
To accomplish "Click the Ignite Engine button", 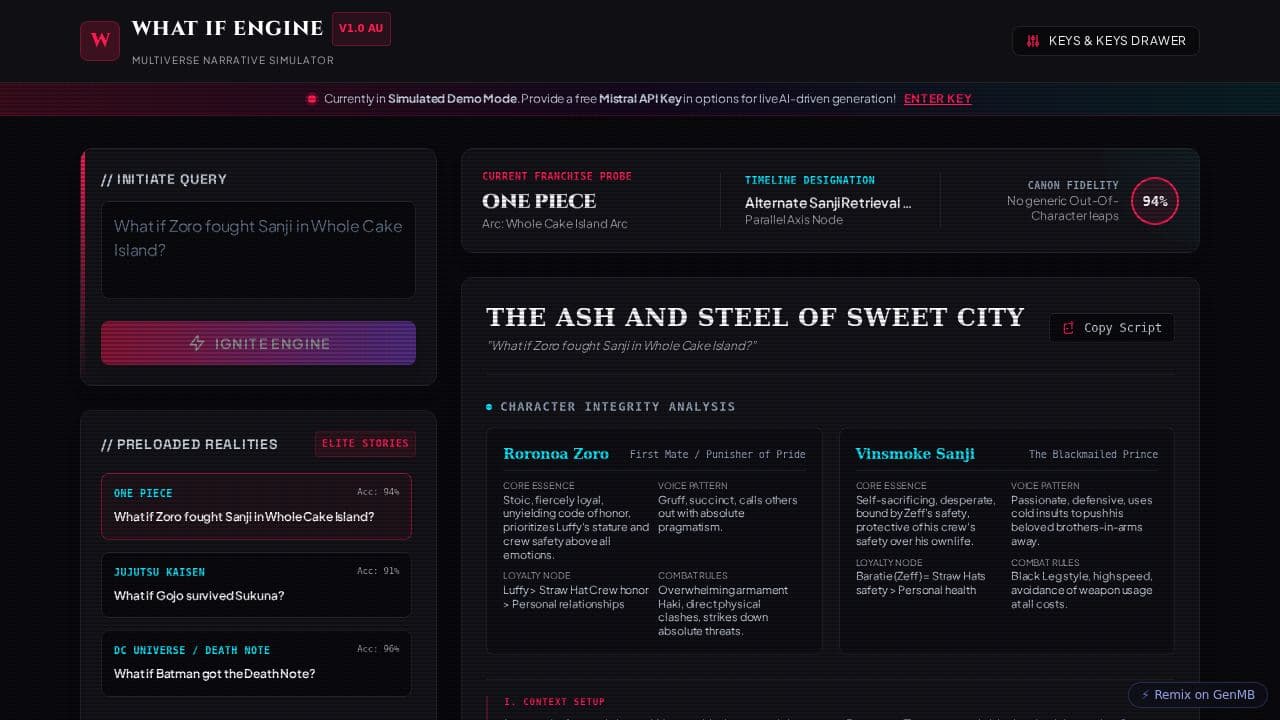I will point(258,343).
